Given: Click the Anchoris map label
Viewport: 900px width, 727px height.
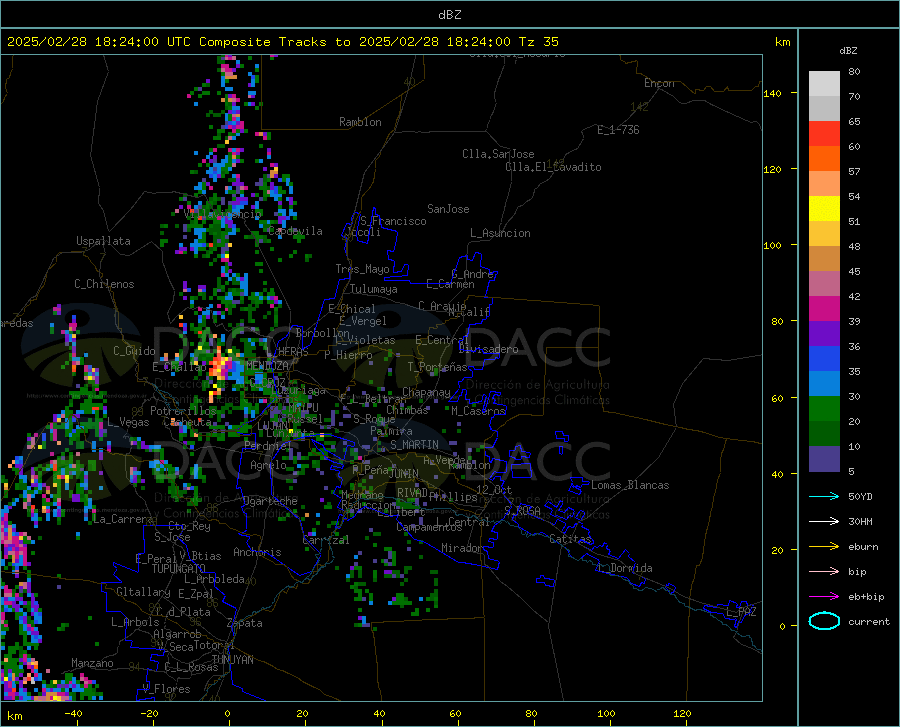Looking at the screenshot, I should tap(257, 553).
